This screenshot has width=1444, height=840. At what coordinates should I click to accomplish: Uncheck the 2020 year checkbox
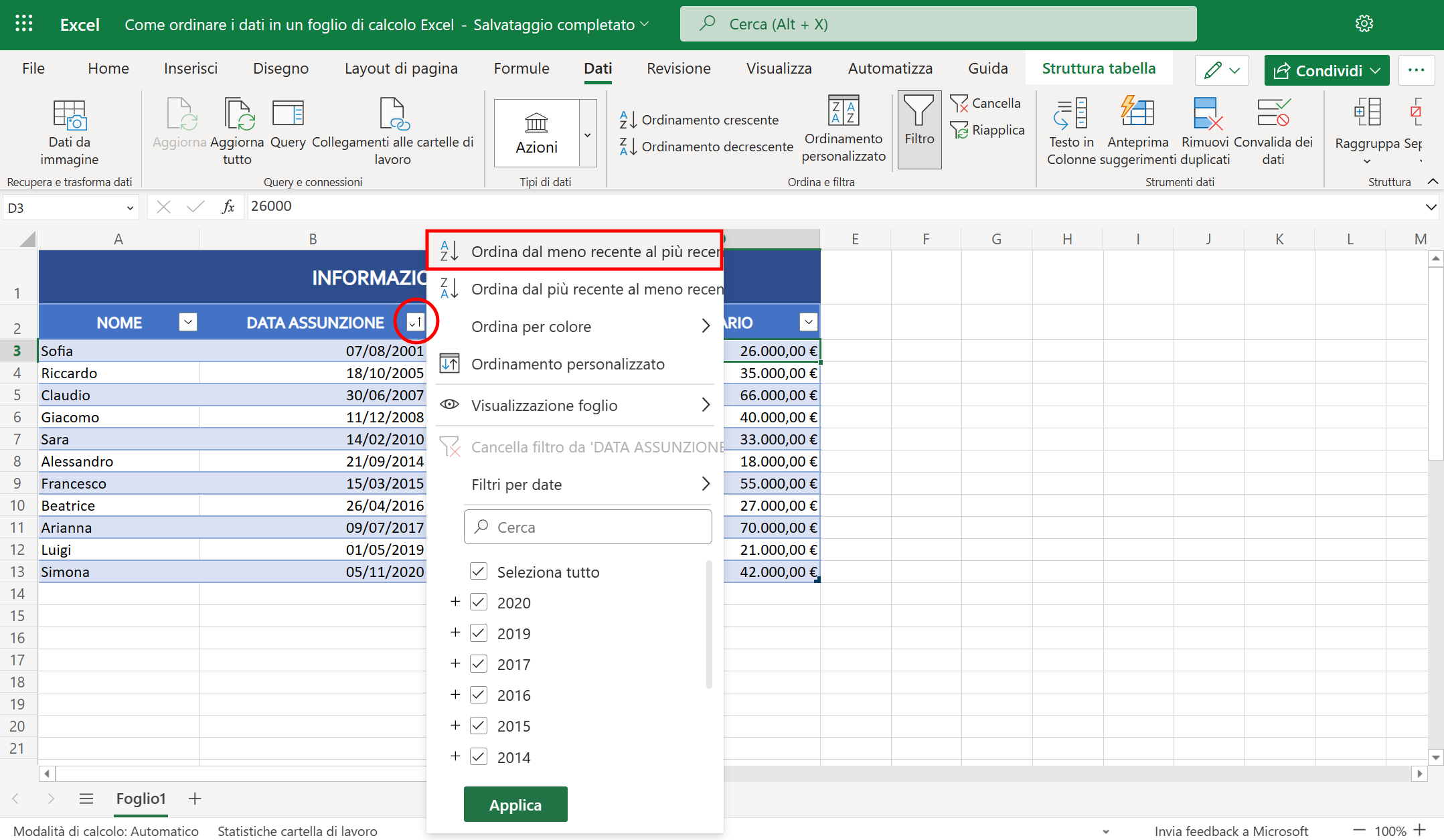pyautogui.click(x=478, y=602)
